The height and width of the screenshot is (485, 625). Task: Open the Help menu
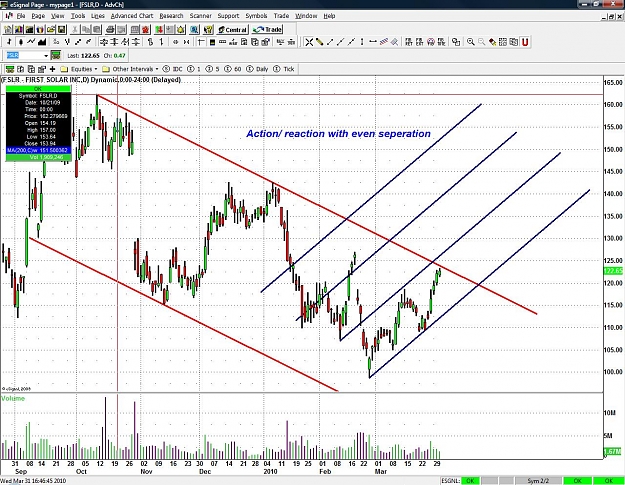pyautogui.click(x=329, y=16)
